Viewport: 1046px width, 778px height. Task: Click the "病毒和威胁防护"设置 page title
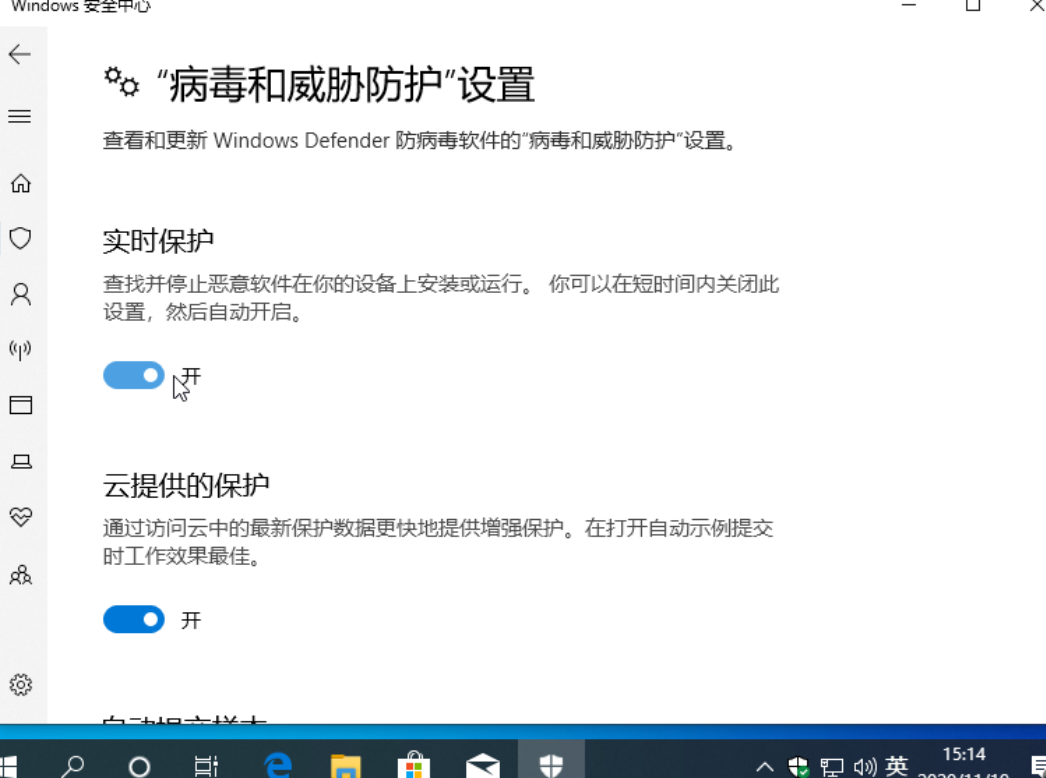pyautogui.click(x=346, y=85)
